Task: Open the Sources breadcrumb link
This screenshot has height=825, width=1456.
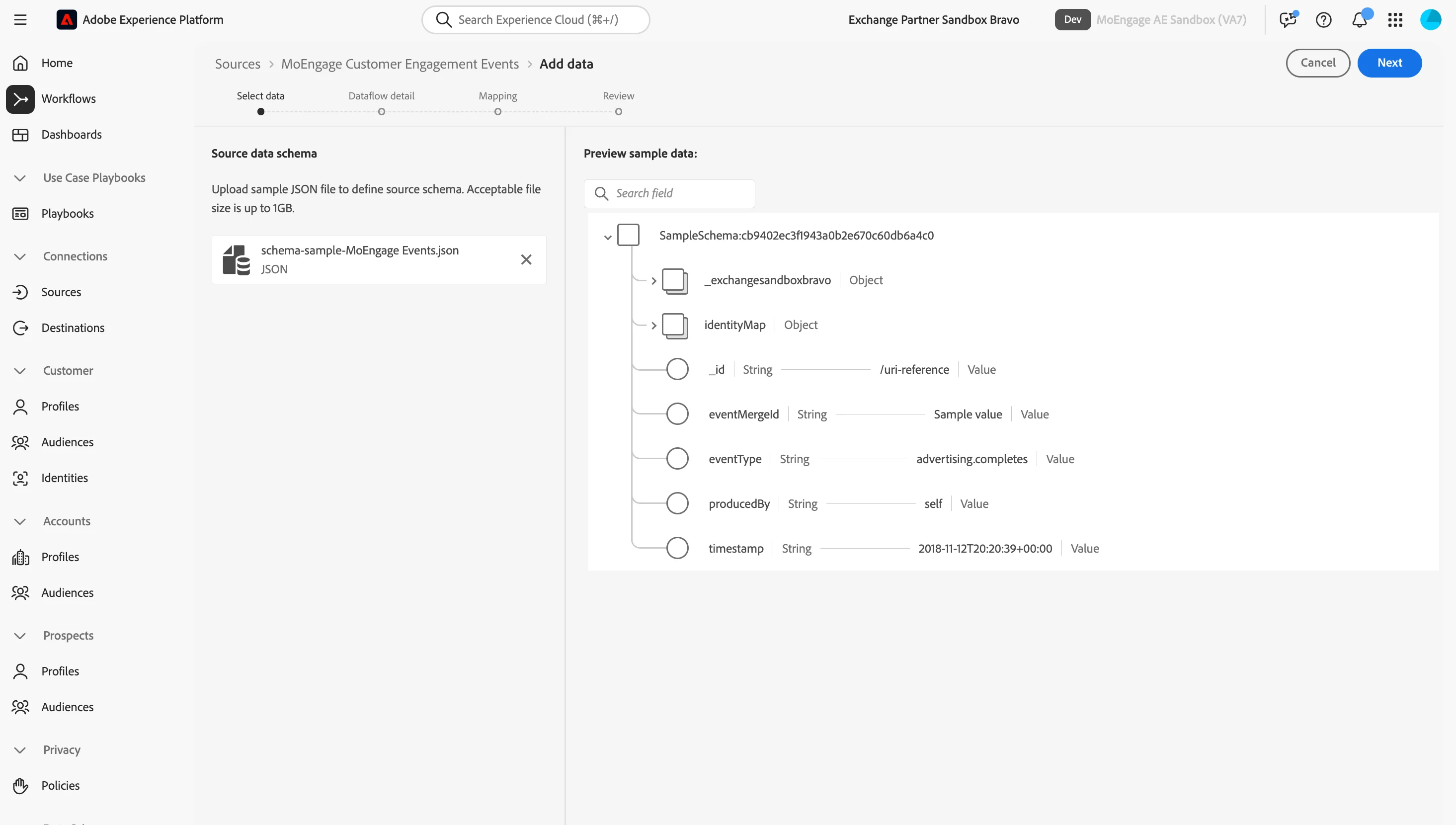Action: 238,64
